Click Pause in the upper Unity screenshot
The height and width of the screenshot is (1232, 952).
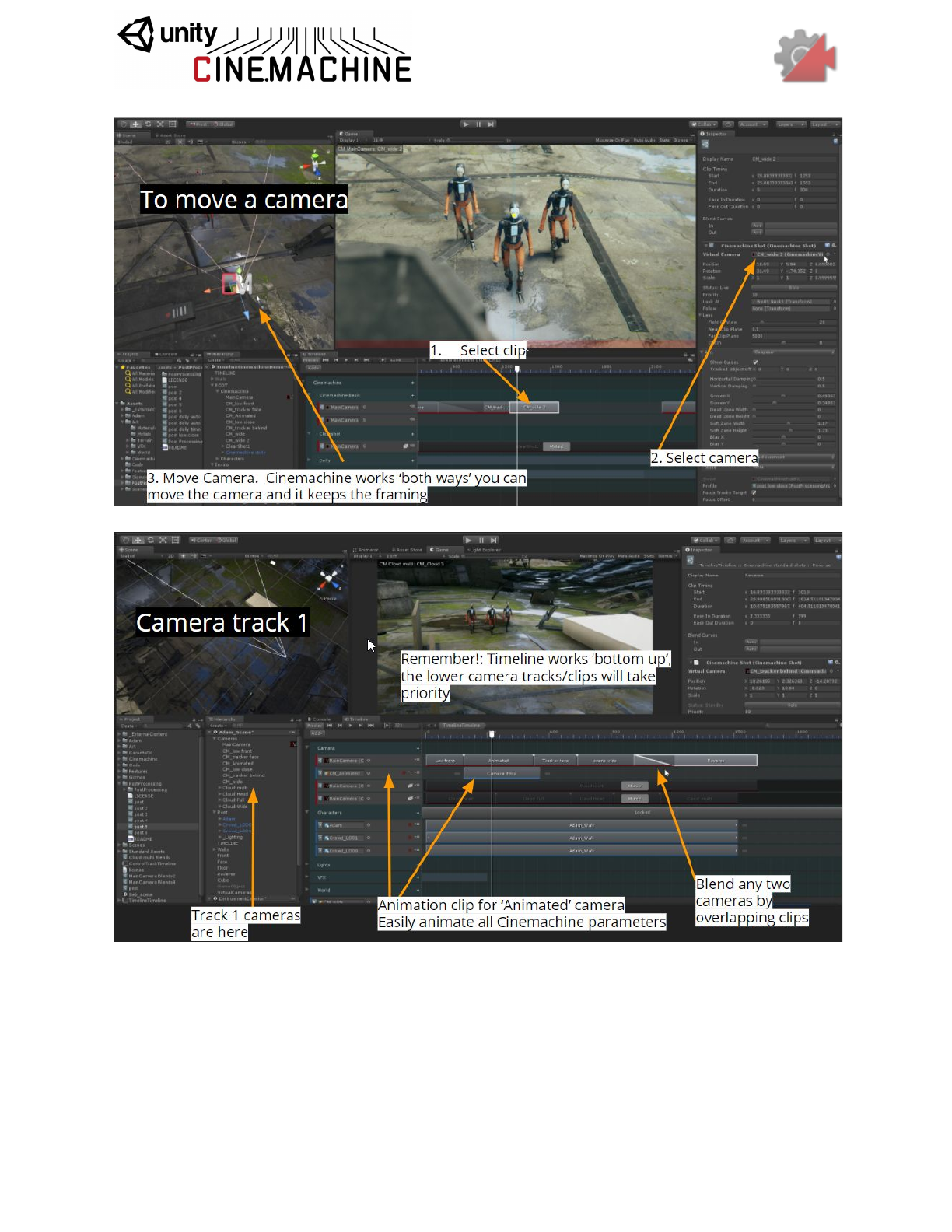tap(478, 124)
